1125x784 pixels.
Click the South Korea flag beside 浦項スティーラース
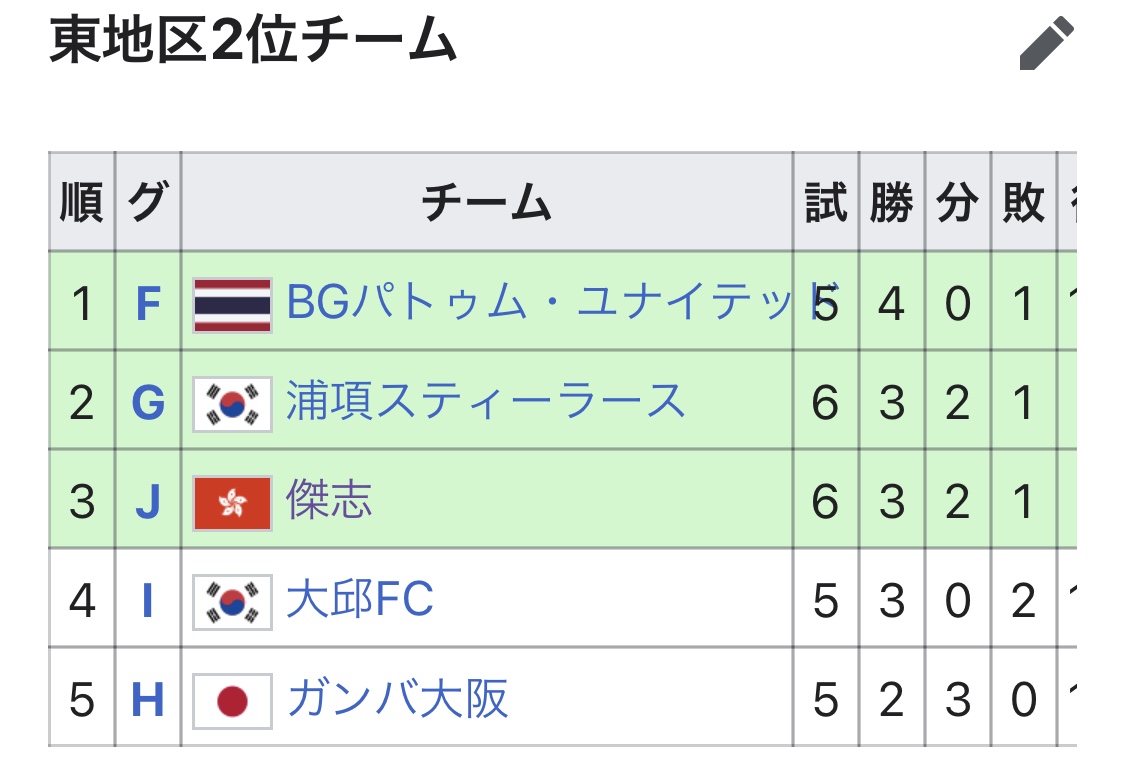(x=232, y=403)
